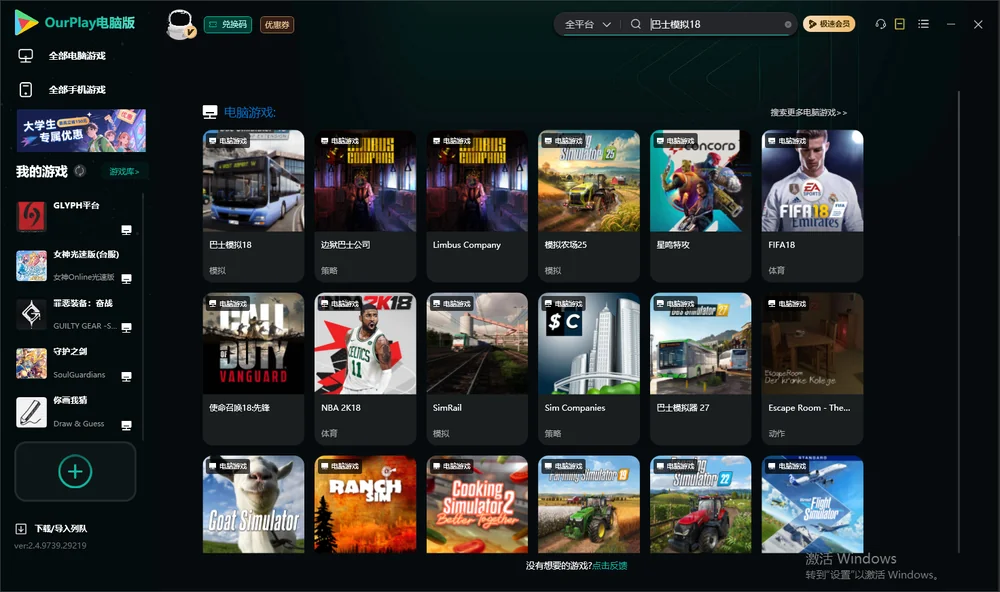
Task: Open the user avatar profile
Action: [x=180, y=24]
